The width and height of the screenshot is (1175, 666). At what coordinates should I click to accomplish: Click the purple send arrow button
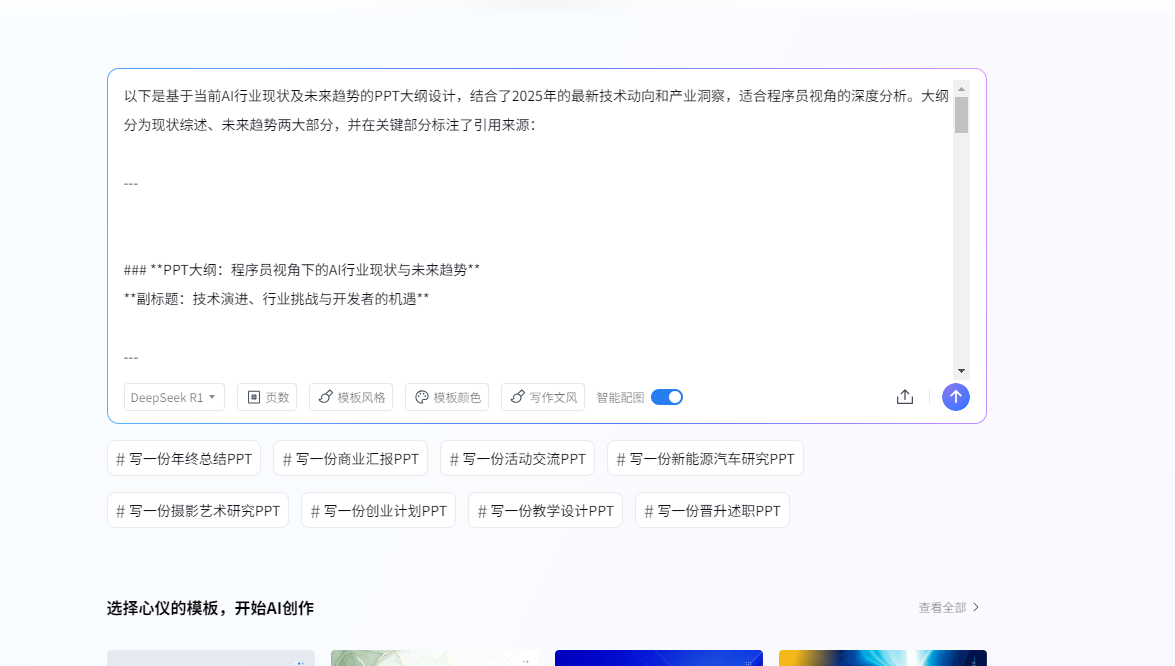(x=955, y=397)
